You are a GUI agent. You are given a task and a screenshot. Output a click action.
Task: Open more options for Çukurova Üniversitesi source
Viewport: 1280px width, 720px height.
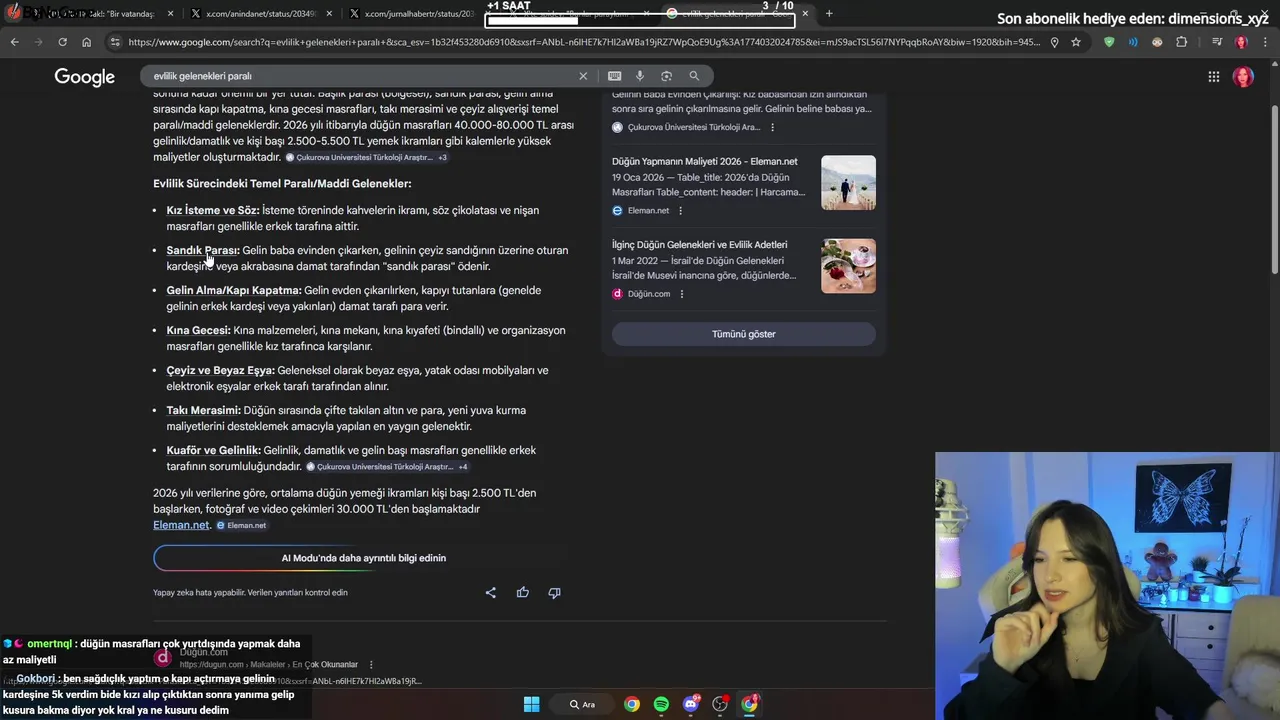[x=772, y=127]
